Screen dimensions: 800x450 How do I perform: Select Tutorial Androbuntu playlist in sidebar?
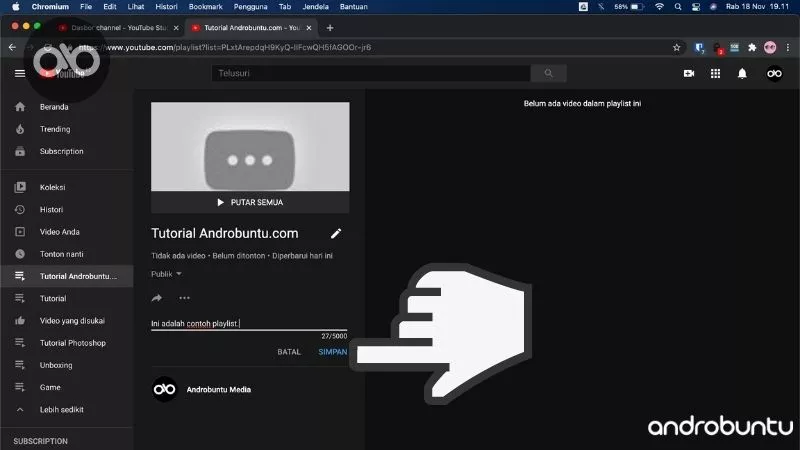coord(67,276)
